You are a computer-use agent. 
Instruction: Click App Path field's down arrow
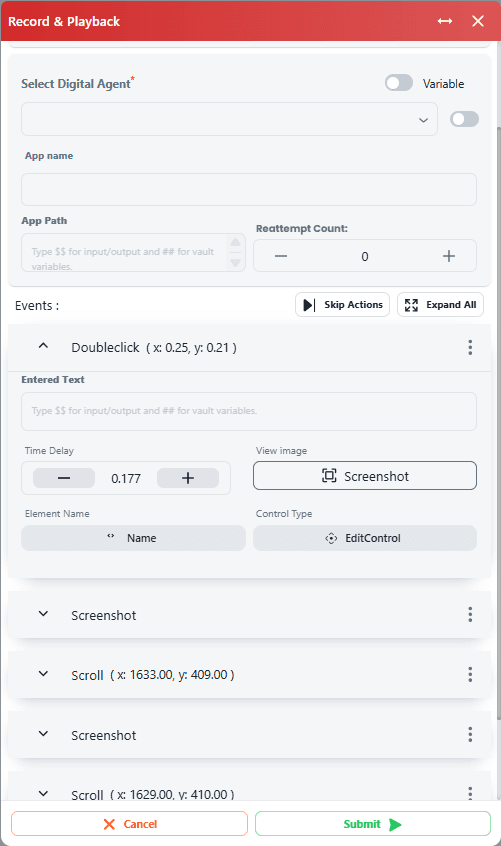tap(236, 263)
